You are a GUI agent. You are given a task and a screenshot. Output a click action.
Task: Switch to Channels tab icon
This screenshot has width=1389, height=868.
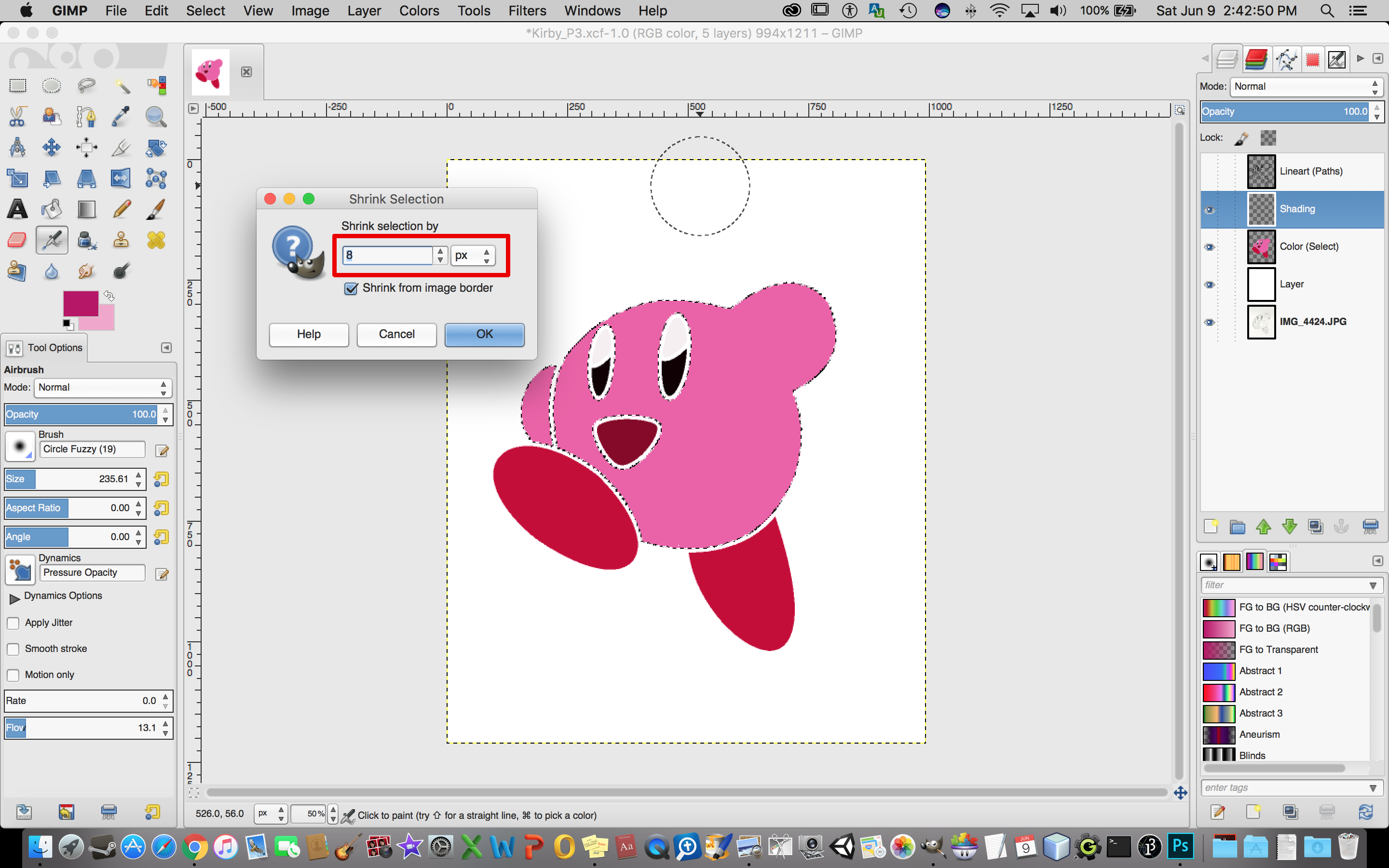click(1256, 59)
